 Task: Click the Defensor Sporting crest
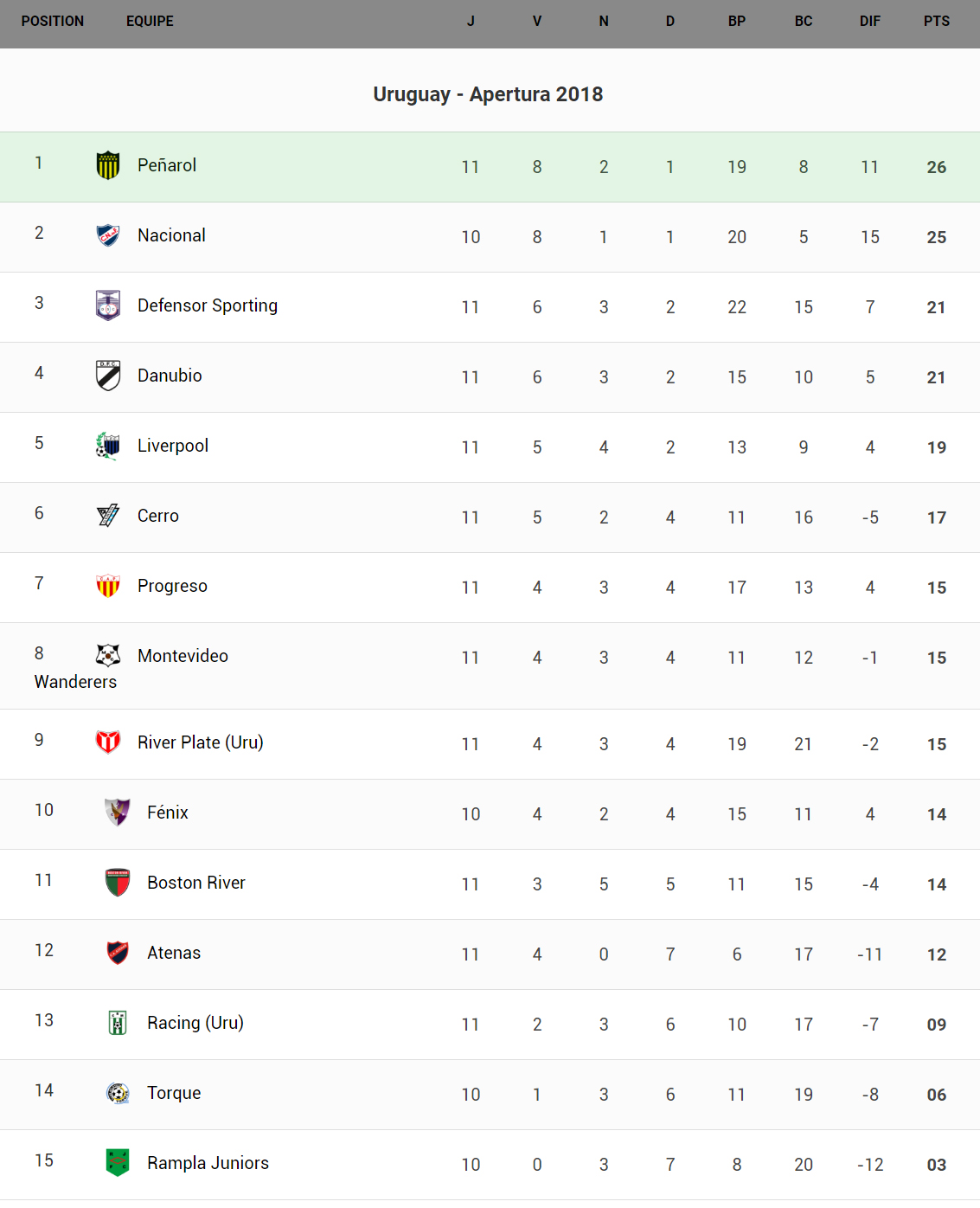coord(108,305)
